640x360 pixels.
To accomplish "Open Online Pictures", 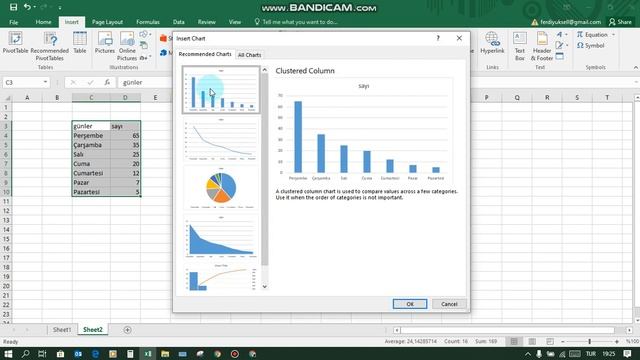I will [127, 46].
